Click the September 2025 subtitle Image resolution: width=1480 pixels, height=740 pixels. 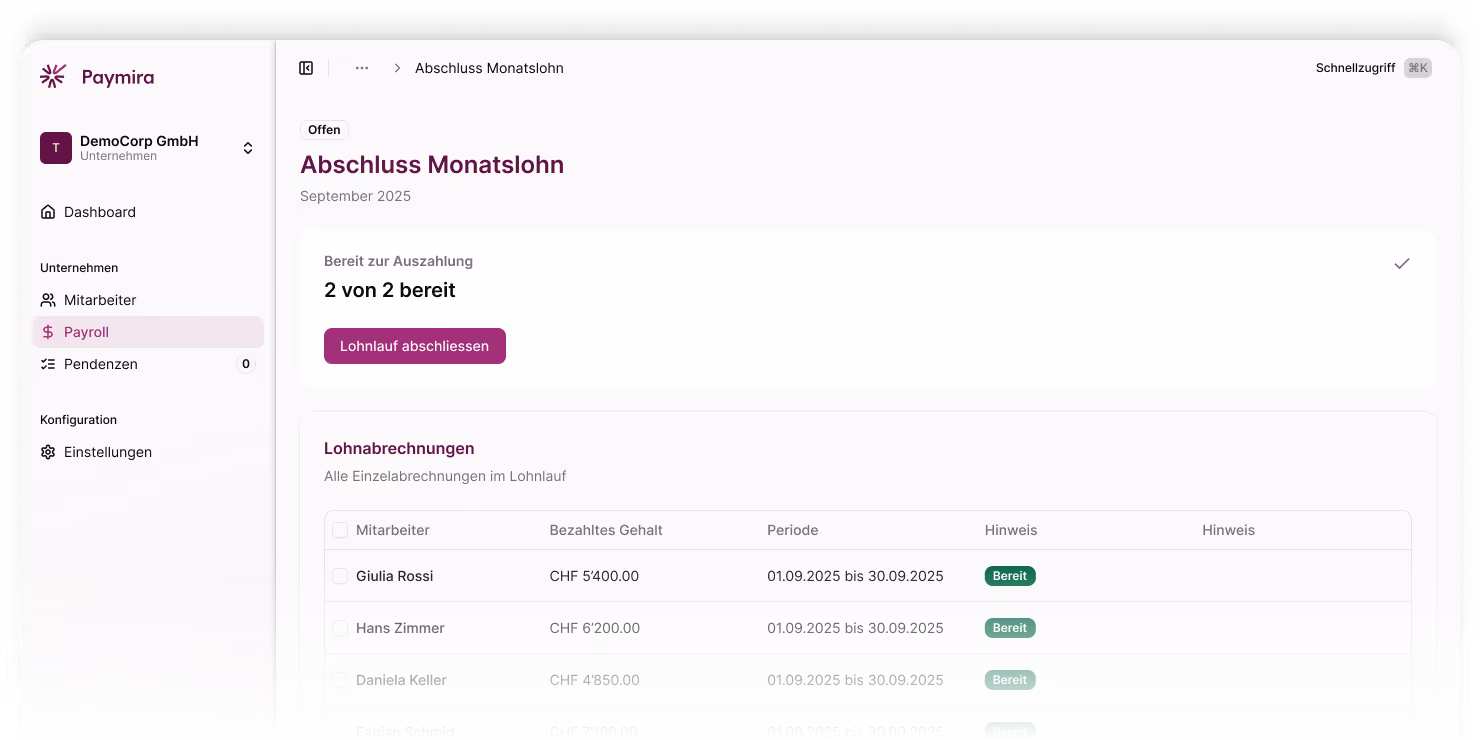pos(355,196)
